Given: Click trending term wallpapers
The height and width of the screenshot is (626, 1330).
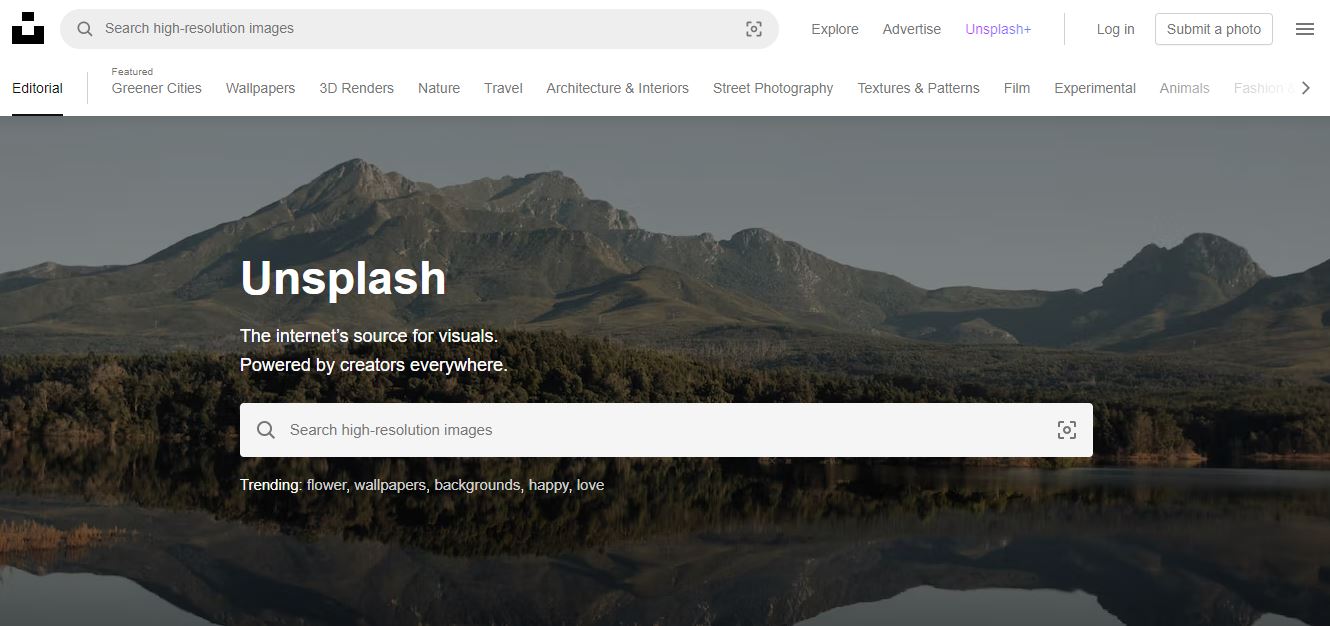Looking at the screenshot, I should click(390, 485).
